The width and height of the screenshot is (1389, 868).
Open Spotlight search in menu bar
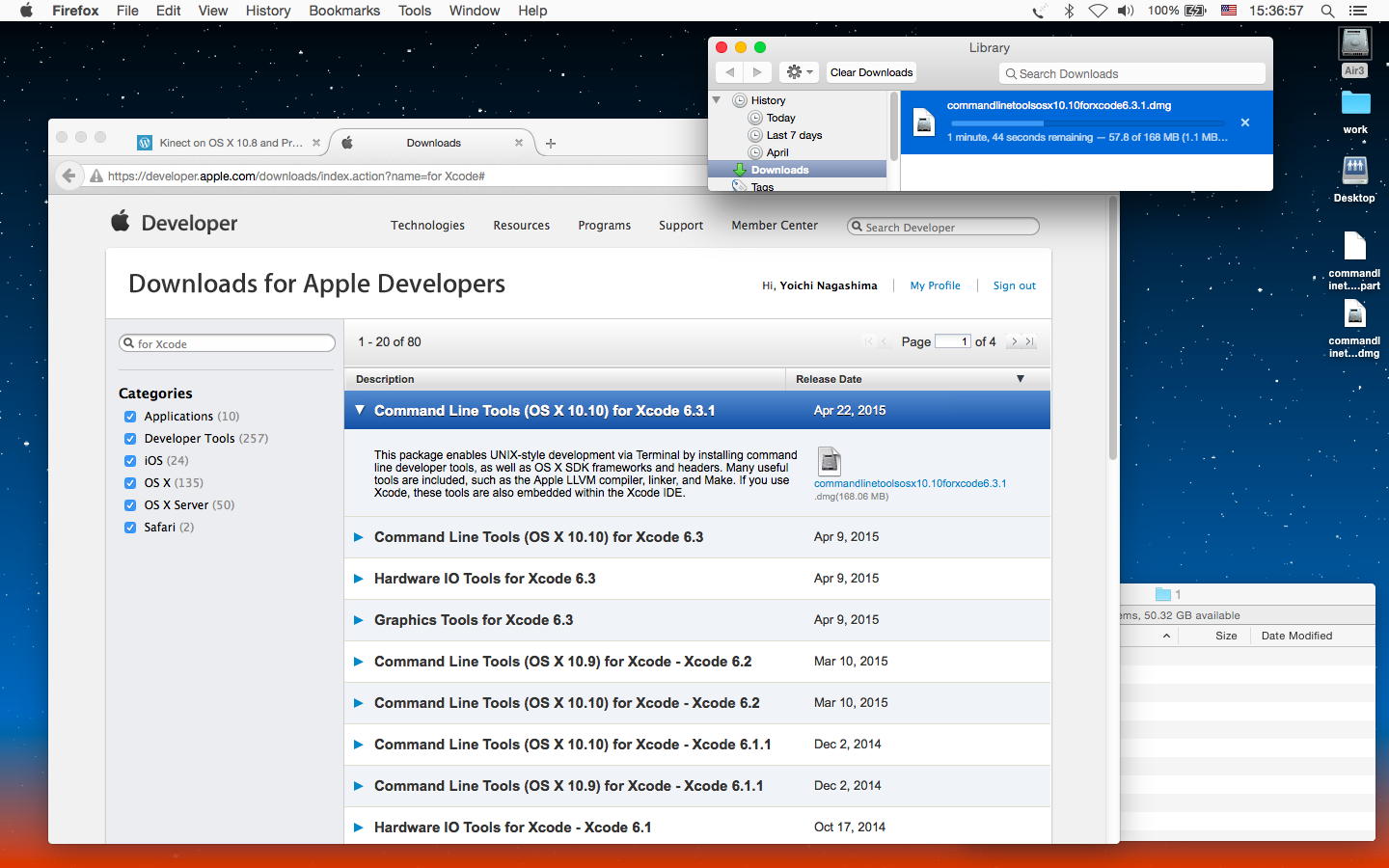tap(1327, 11)
